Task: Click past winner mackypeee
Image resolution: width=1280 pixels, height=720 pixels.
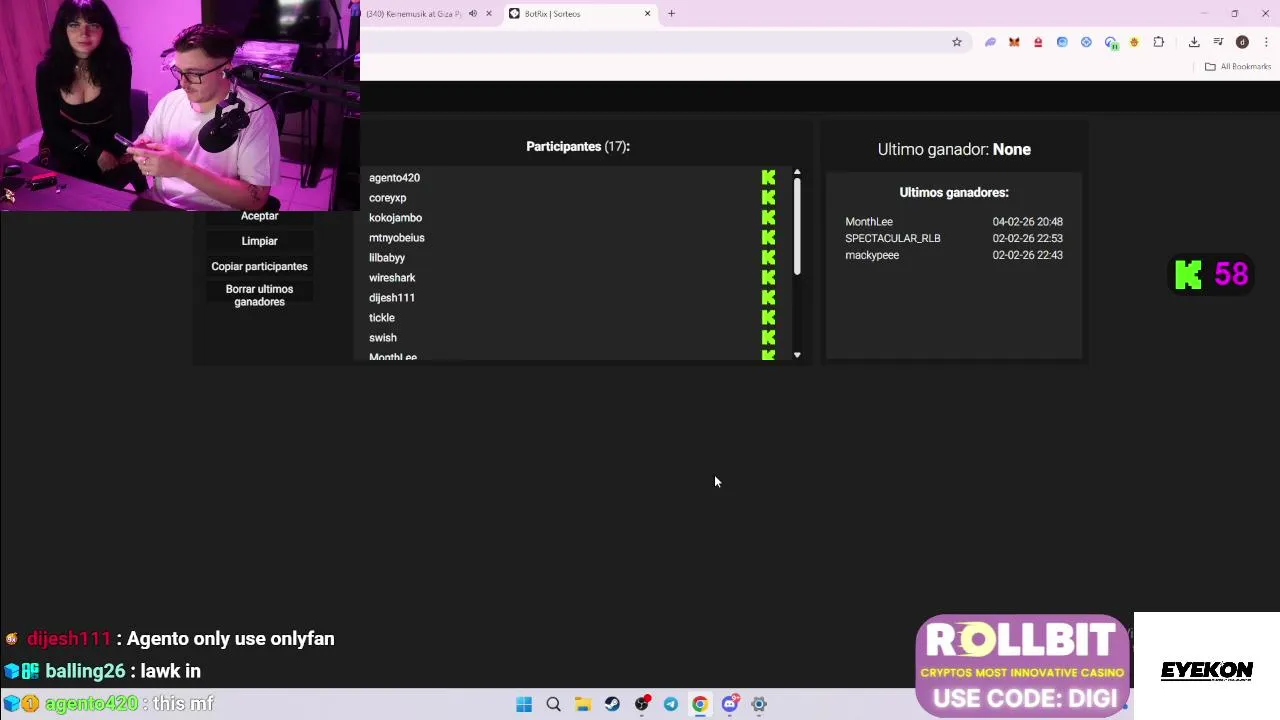Action: pos(872,255)
